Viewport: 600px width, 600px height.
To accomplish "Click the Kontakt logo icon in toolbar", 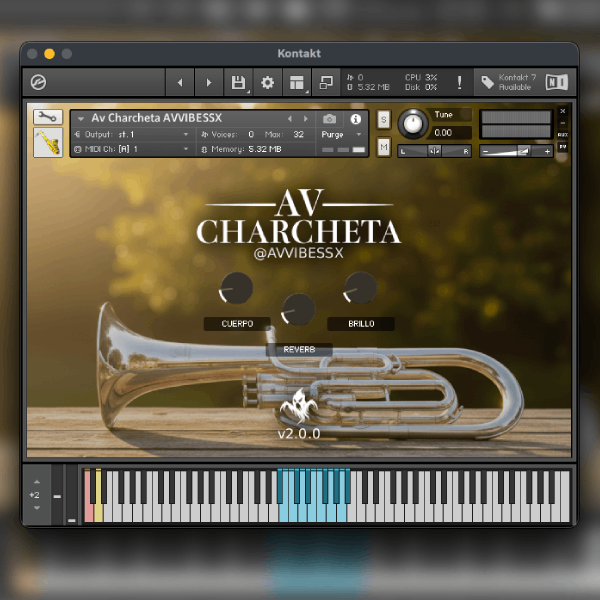I will pyautogui.click(x=38, y=82).
